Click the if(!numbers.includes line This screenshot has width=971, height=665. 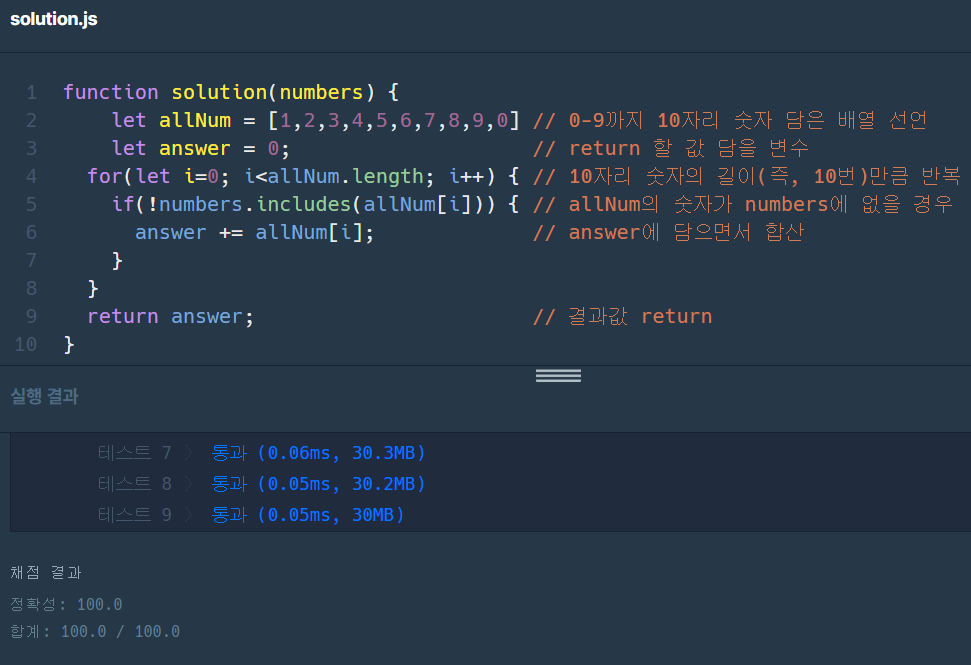click(315, 204)
